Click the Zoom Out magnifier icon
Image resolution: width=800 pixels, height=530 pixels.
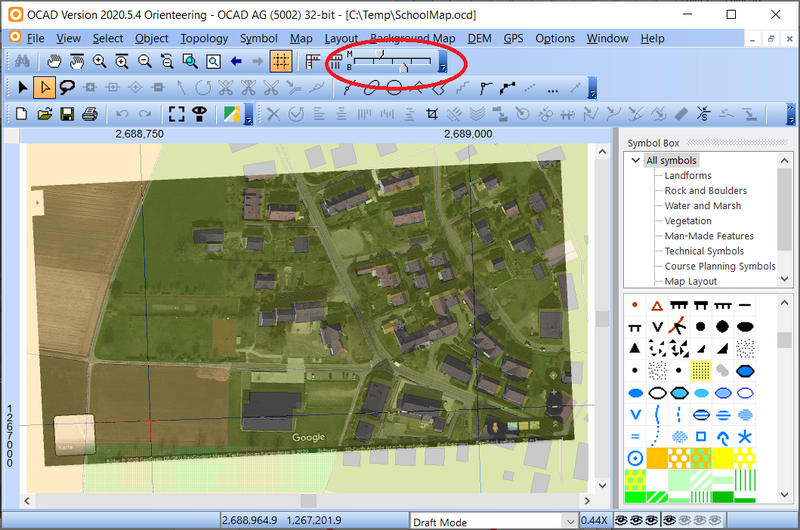pyautogui.click(x=145, y=62)
